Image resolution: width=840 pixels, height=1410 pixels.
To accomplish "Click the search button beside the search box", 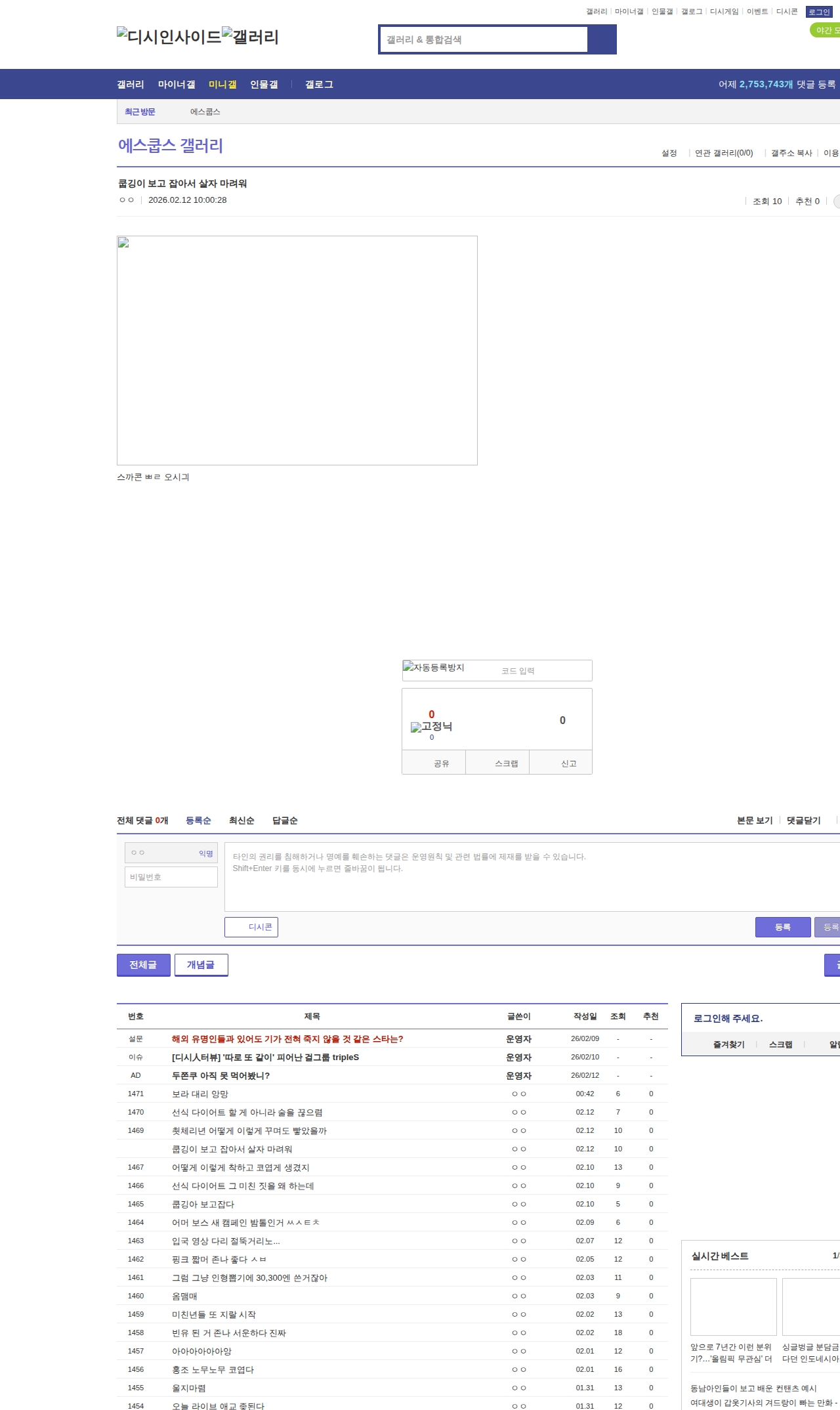I will pos(602,39).
